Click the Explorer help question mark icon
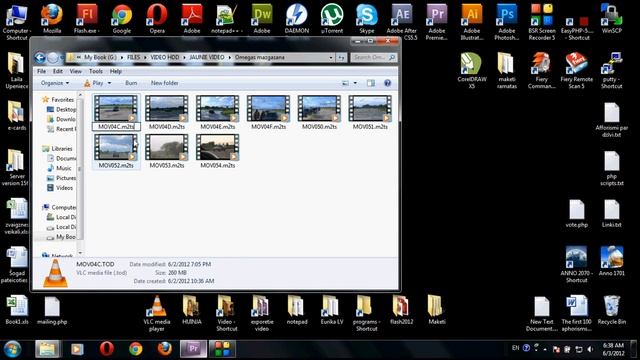640x360 pixels. coord(387,83)
